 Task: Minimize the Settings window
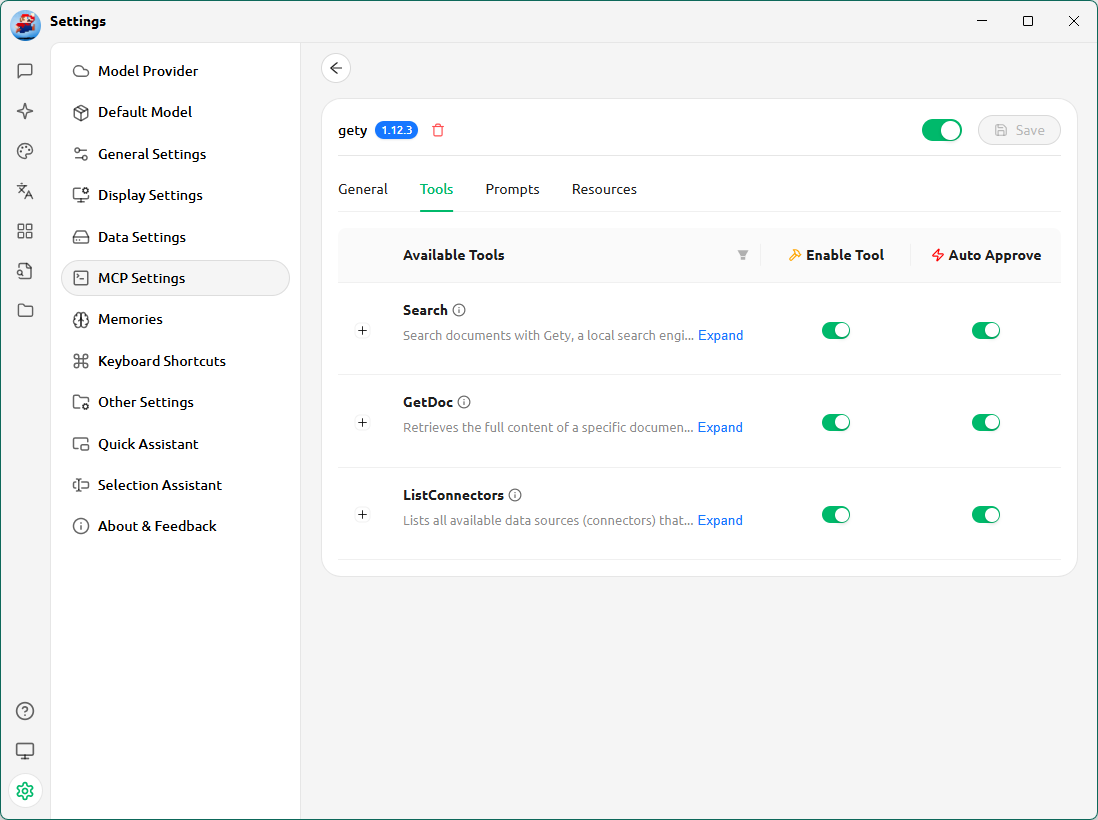coord(982,21)
